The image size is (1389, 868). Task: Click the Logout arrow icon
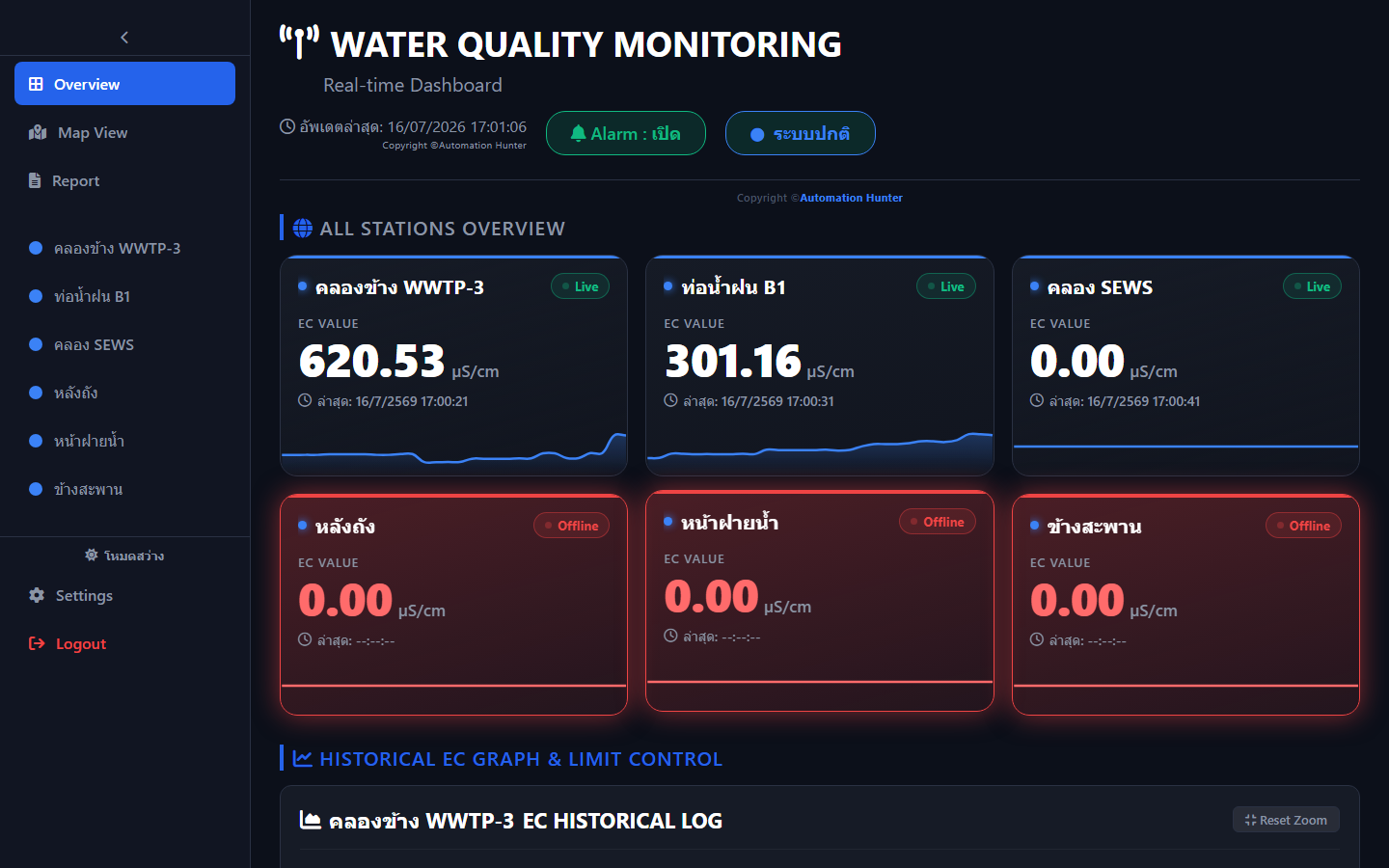coord(37,643)
